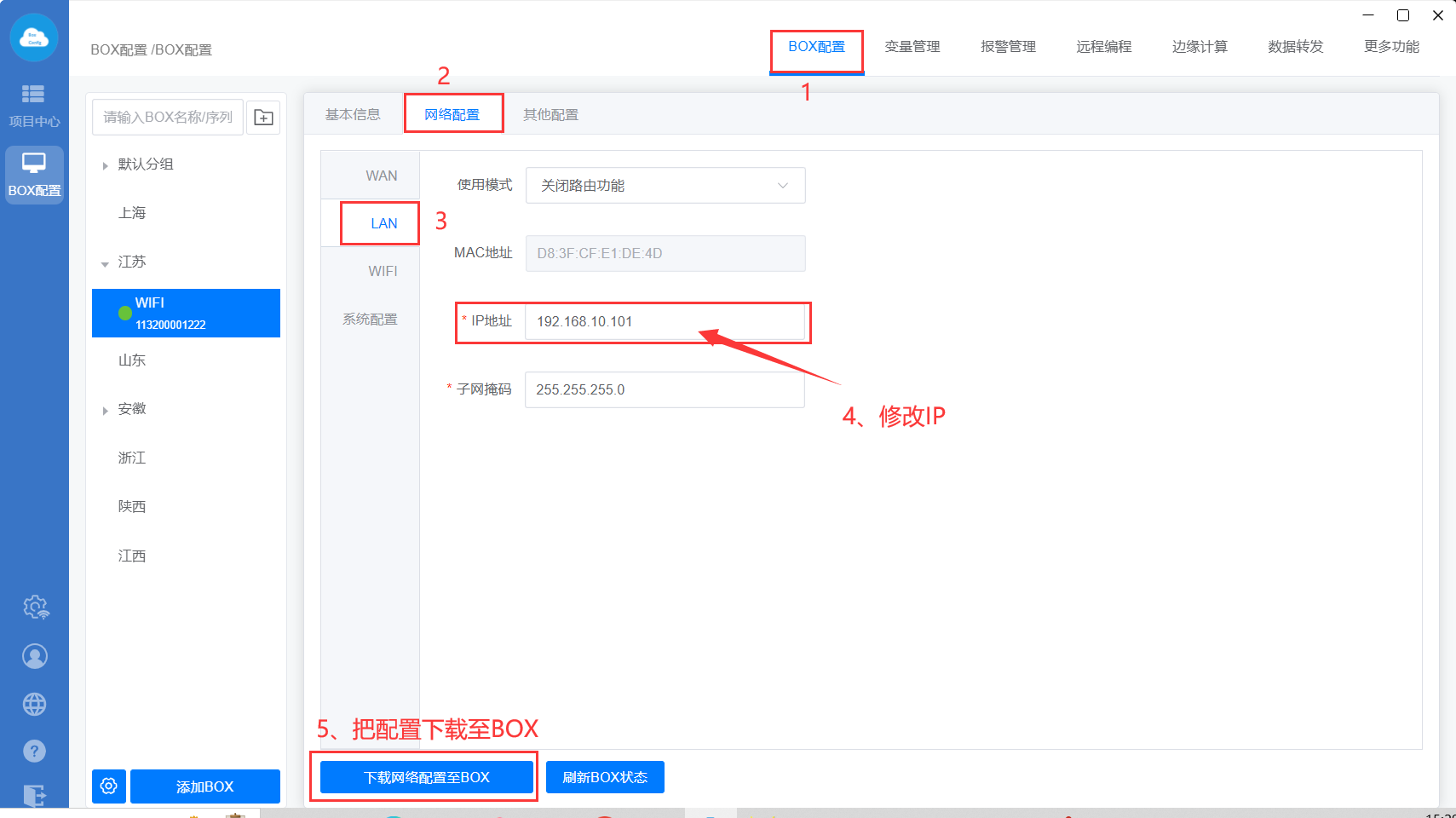Select the WAN network section
Viewport: 1456px width, 818px height.
(381, 176)
